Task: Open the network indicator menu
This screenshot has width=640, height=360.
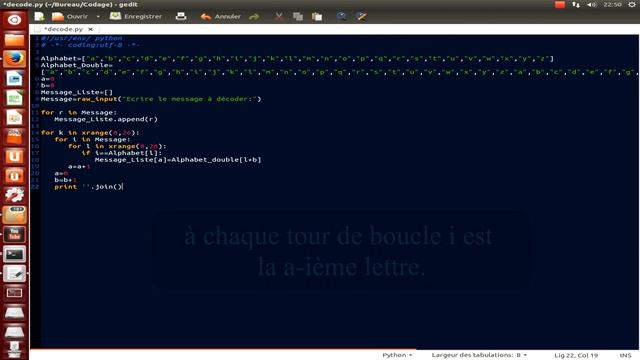Action: click(x=576, y=4)
